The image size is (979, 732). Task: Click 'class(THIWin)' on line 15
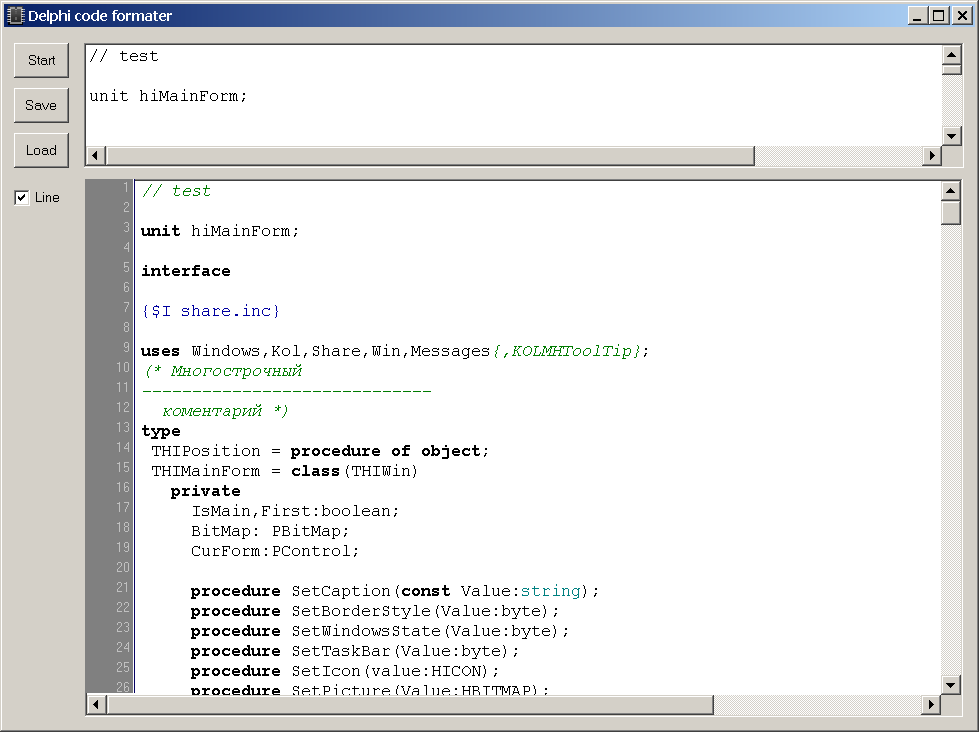pos(354,471)
